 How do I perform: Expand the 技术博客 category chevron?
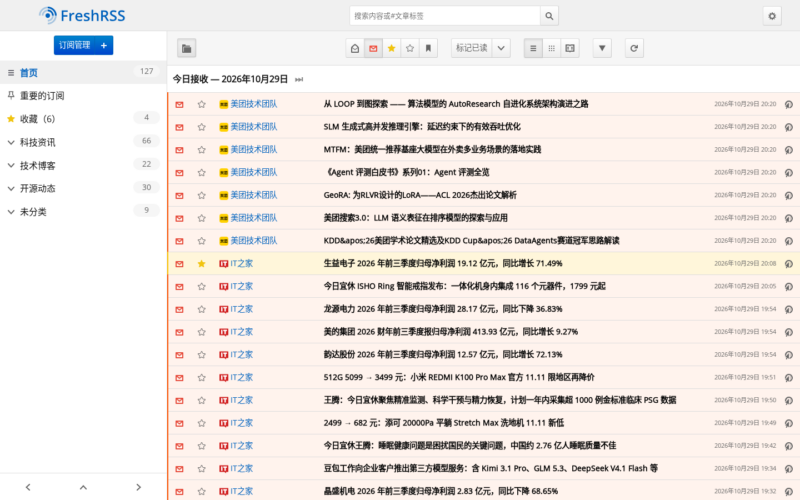coord(11,165)
